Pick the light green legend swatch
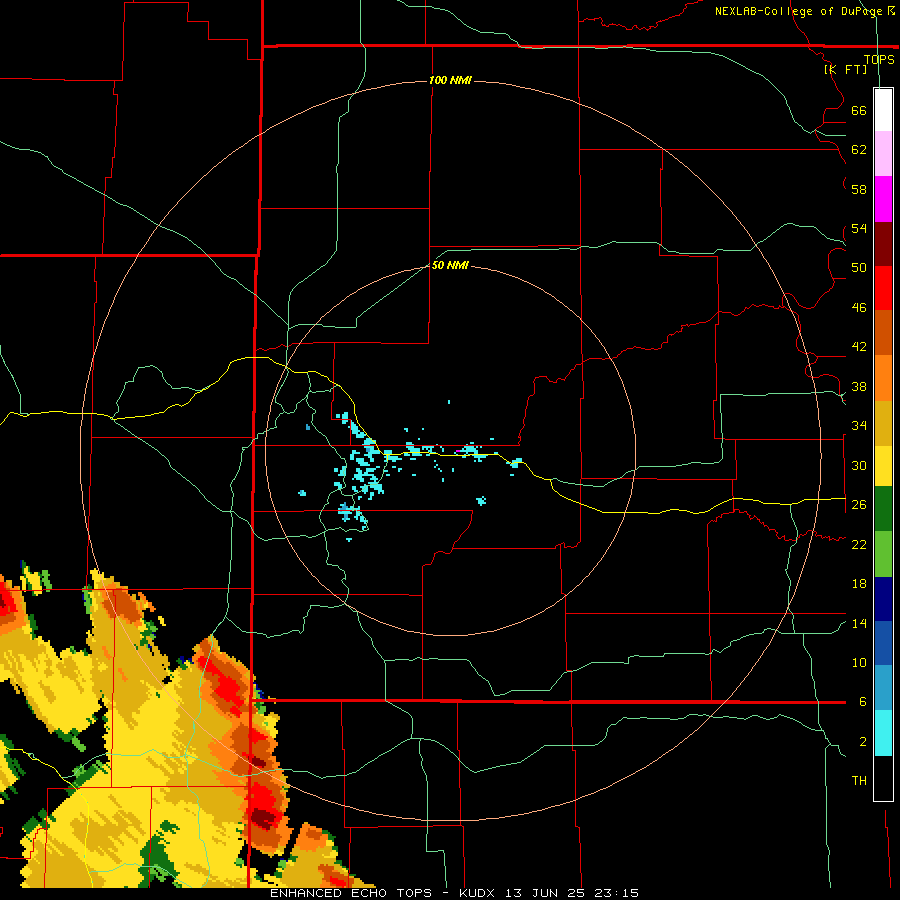The image size is (900, 900). (883, 554)
